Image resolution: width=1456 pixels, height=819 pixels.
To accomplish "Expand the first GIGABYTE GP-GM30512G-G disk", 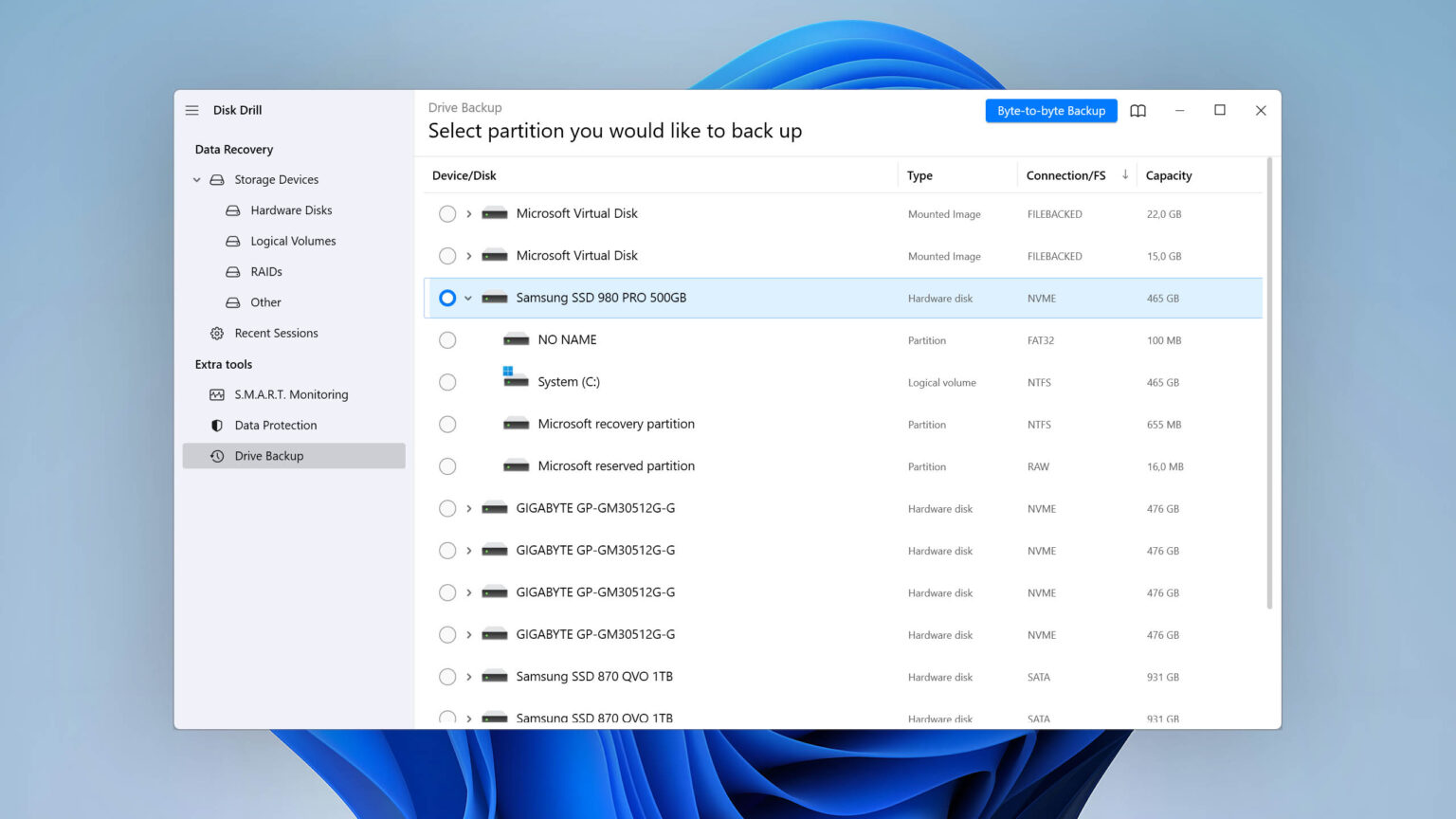I will click(x=468, y=508).
